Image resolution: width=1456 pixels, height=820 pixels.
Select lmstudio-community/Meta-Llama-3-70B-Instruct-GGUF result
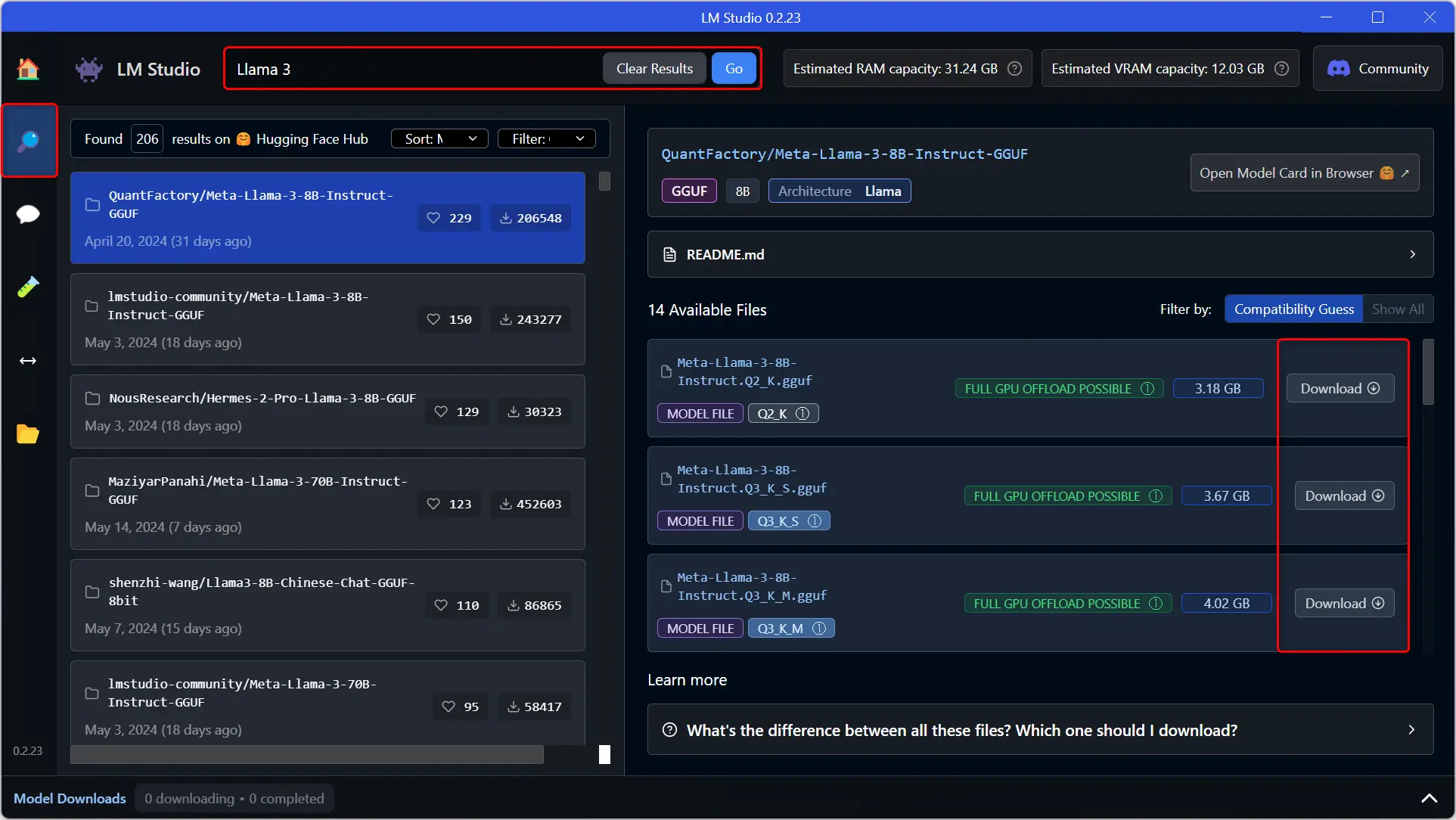pos(328,704)
